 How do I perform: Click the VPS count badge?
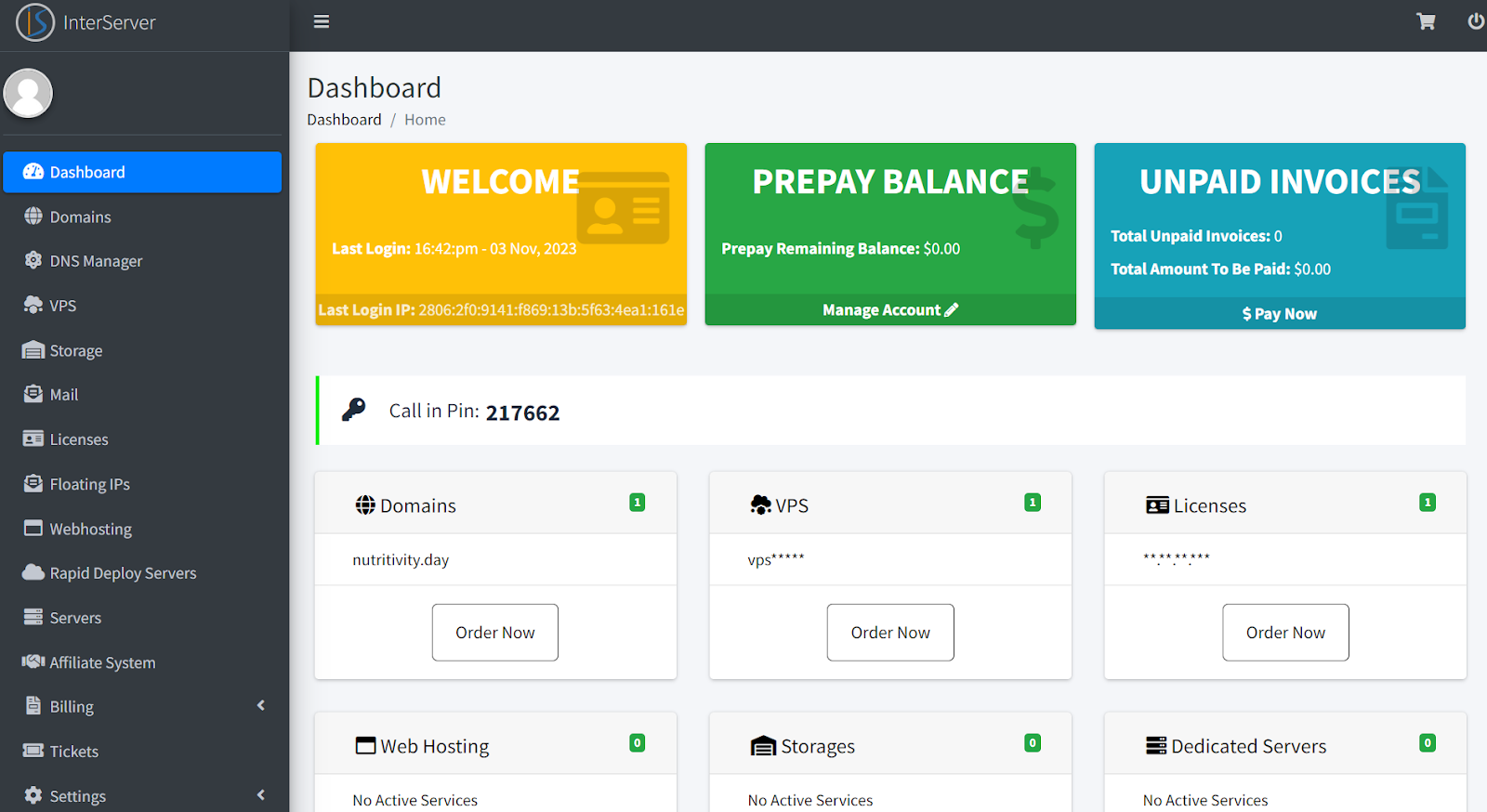tap(1033, 503)
